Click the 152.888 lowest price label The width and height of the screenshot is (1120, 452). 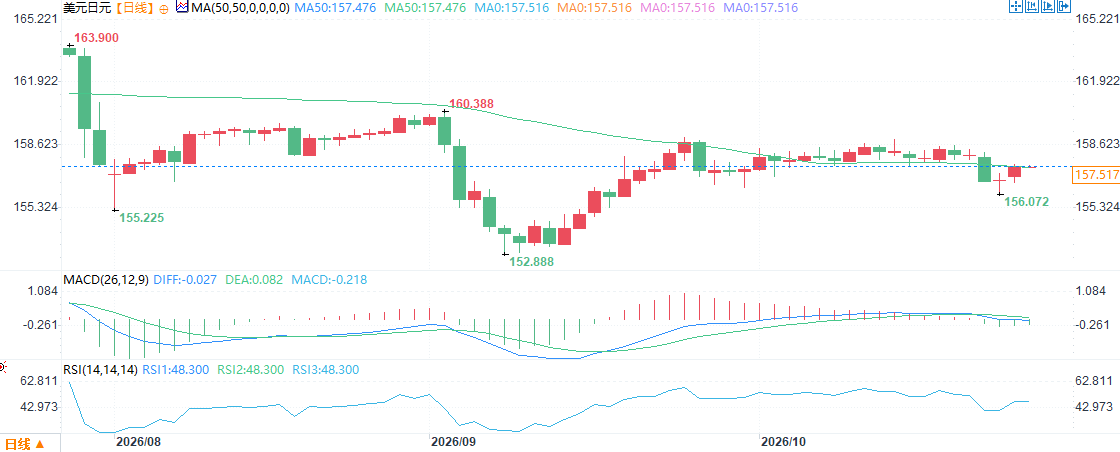pyautogui.click(x=531, y=262)
